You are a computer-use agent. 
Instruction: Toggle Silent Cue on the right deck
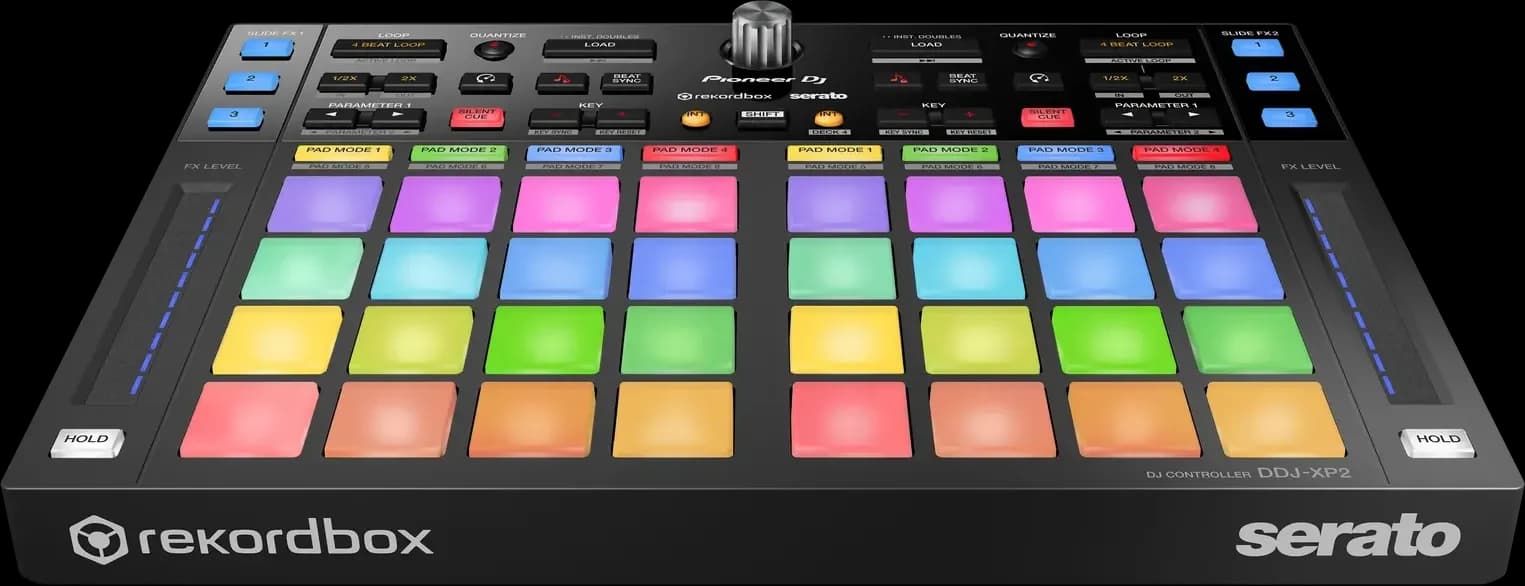pos(1047,117)
